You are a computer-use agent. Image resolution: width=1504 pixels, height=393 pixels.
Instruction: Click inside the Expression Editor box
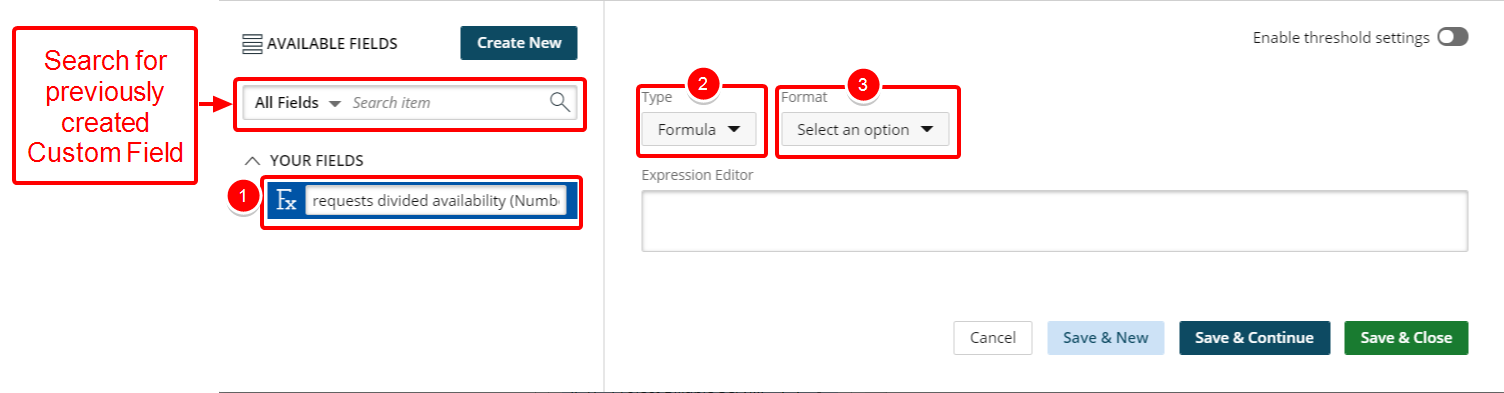1054,221
